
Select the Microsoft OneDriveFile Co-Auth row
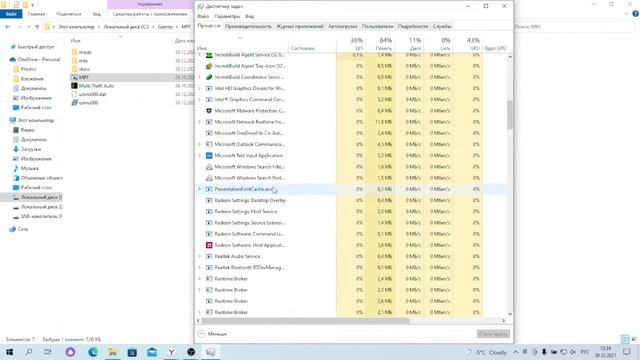(351, 133)
